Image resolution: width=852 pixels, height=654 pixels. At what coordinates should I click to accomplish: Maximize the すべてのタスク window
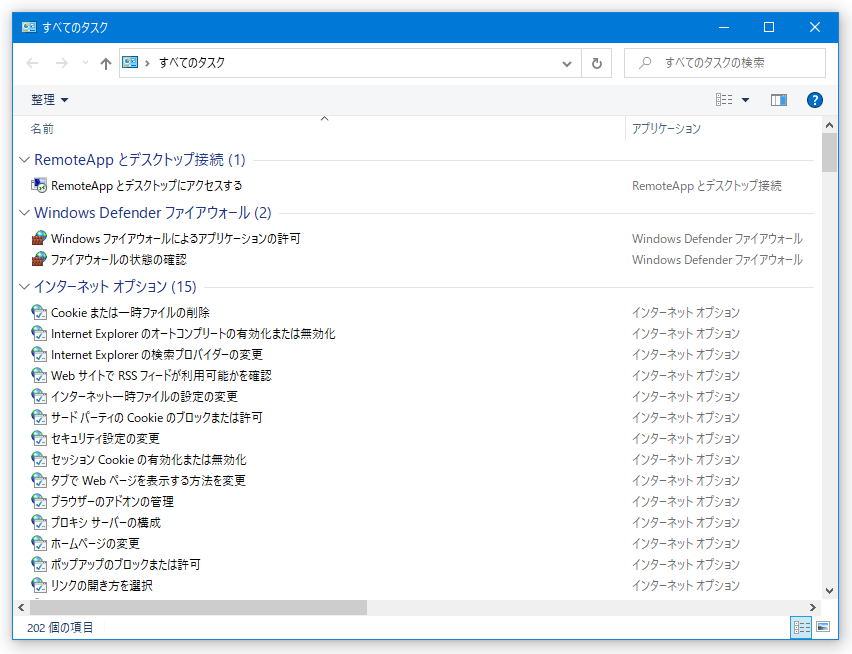point(769,27)
